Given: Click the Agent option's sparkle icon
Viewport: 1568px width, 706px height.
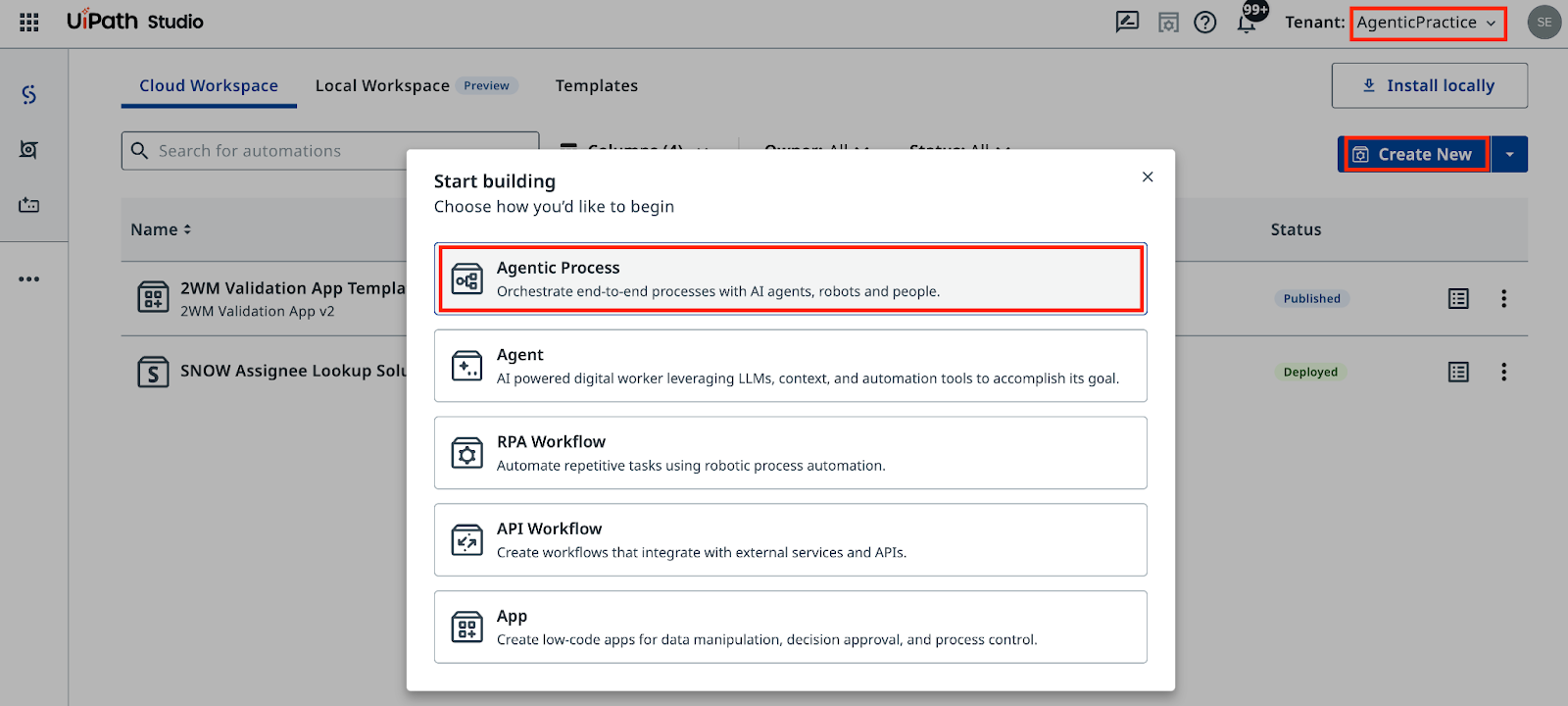Looking at the screenshot, I should click(467, 366).
